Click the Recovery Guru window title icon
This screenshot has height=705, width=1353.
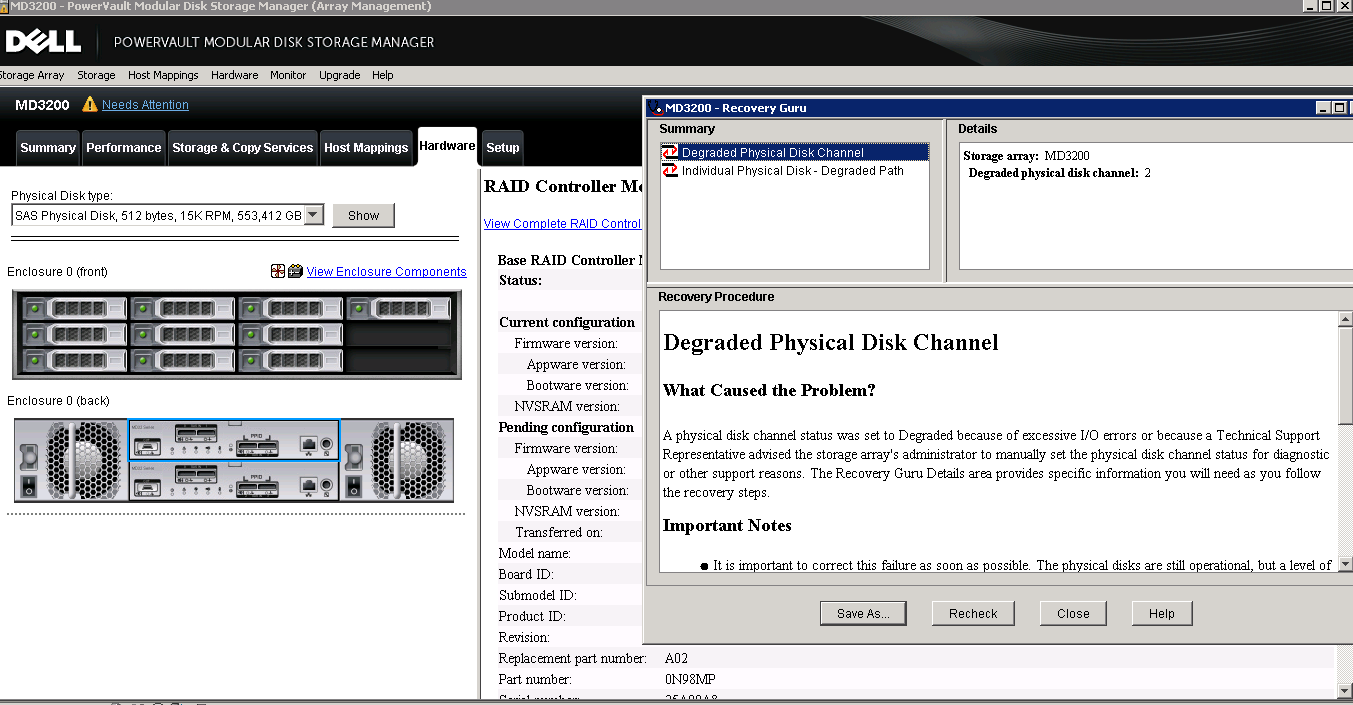[656, 108]
